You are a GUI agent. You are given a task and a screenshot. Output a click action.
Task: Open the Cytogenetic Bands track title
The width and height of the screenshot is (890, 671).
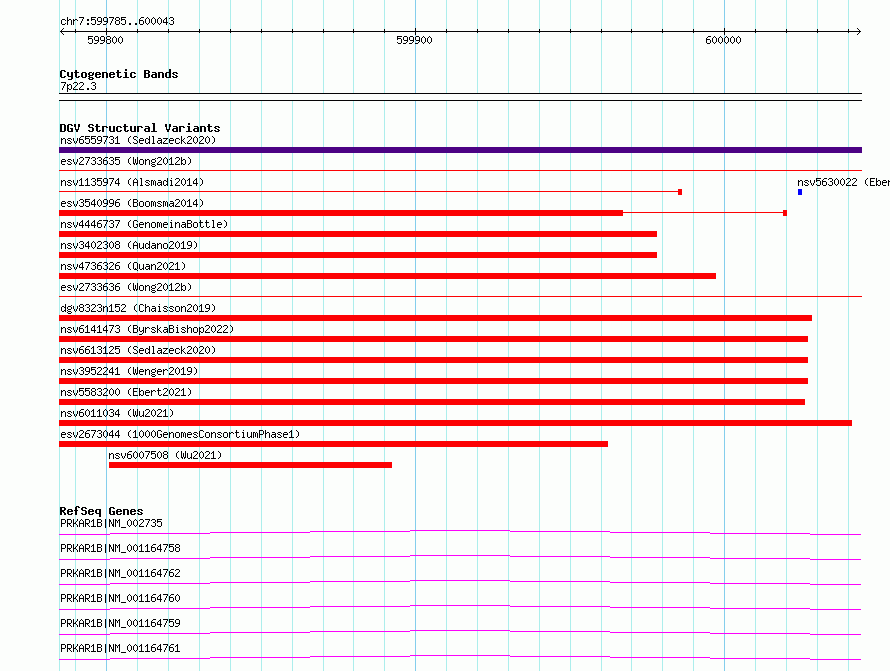119,74
